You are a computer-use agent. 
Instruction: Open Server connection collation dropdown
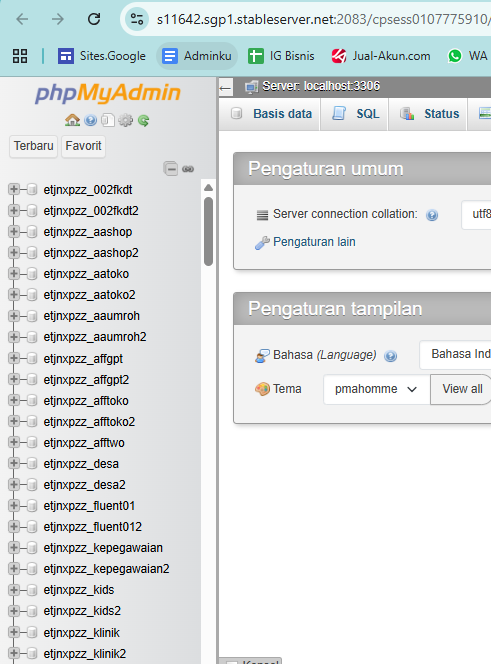pyautogui.click(x=476, y=214)
